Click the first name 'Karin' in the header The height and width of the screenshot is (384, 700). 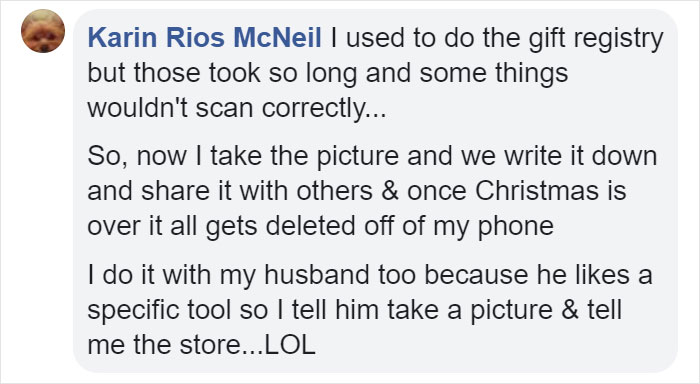click(x=123, y=38)
